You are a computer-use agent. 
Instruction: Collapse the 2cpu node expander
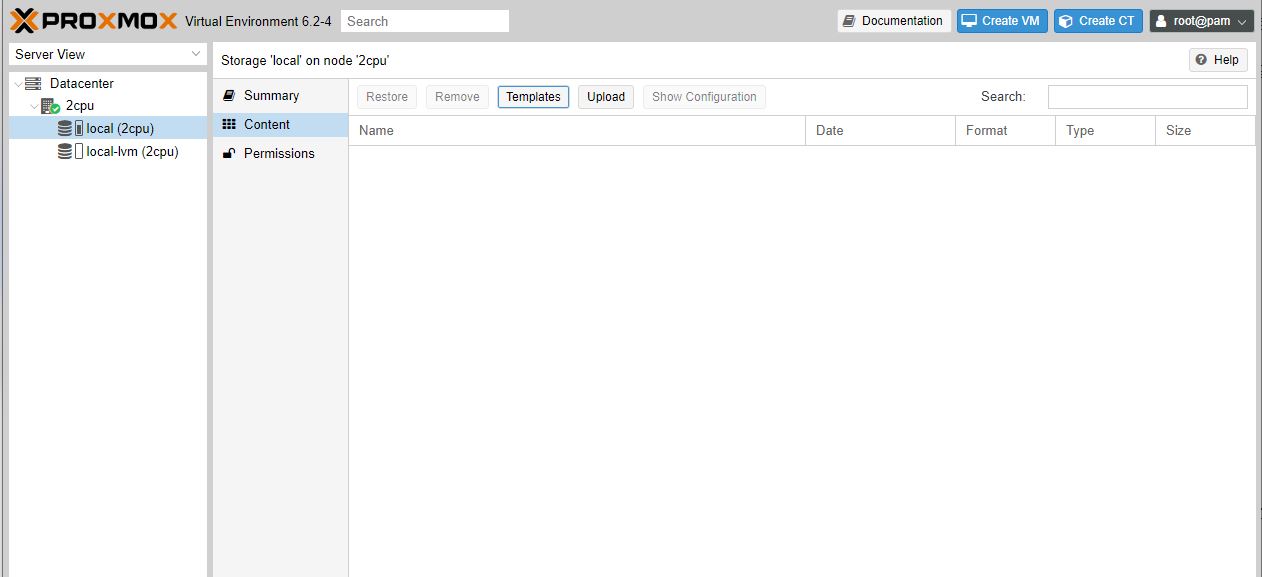[x=35, y=106]
